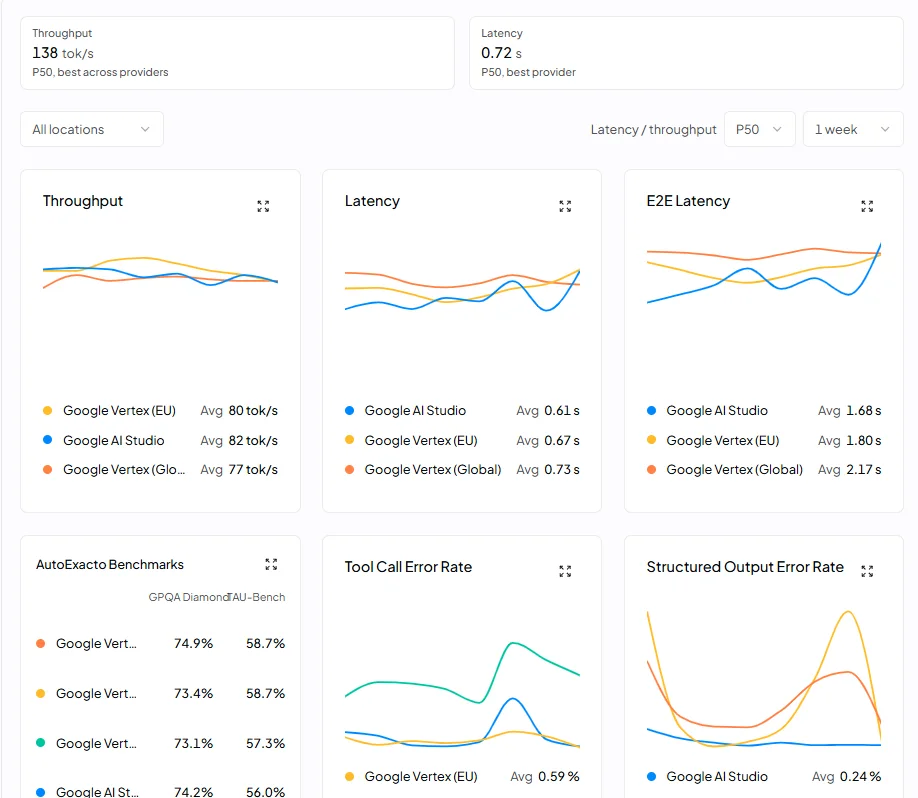Click the Google Vertex (EU) Latency legend dot
The width and height of the screenshot is (918, 798).
tap(350, 440)
